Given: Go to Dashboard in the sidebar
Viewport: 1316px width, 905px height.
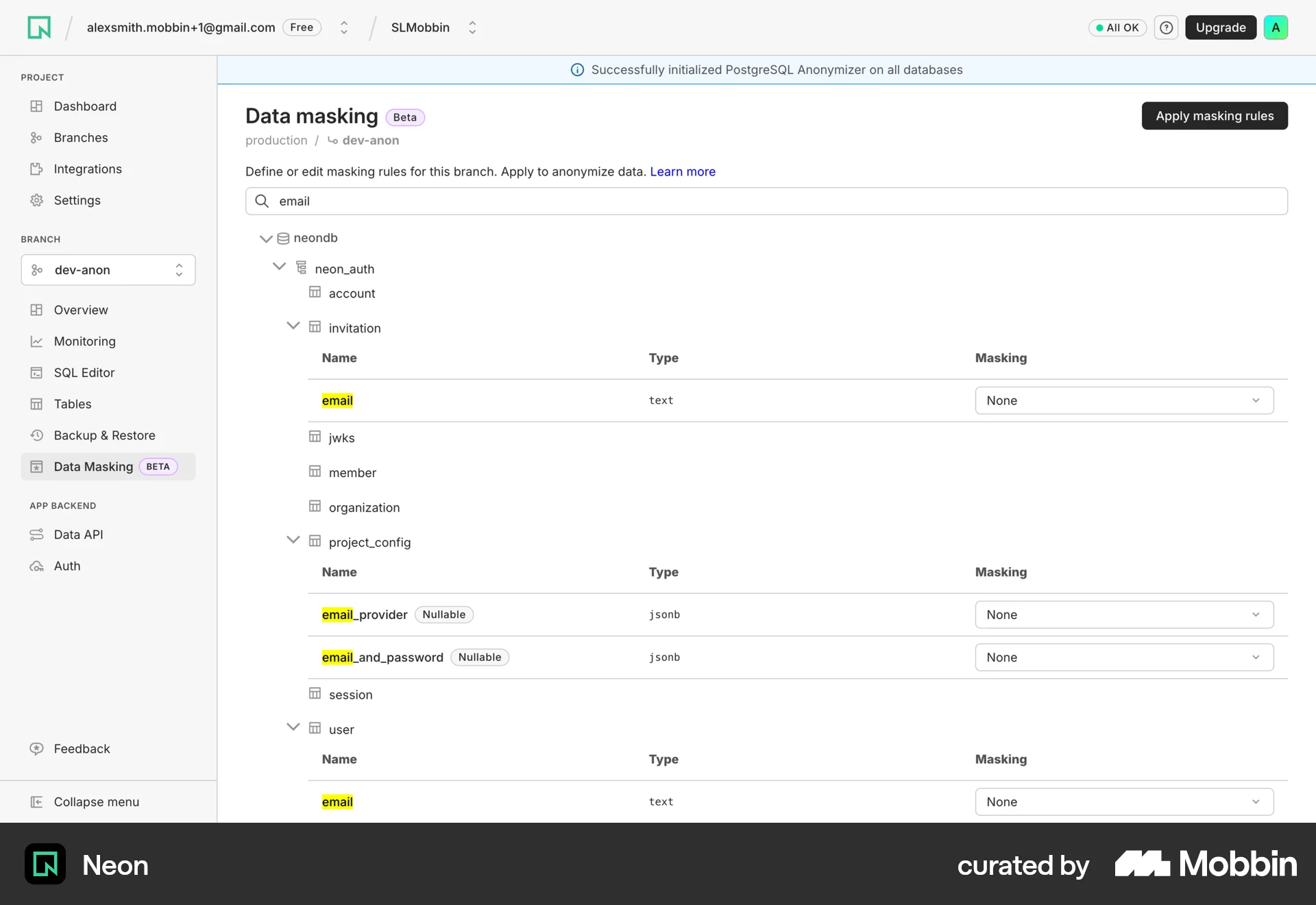Looking at the screenshot, I should [108, 106].
